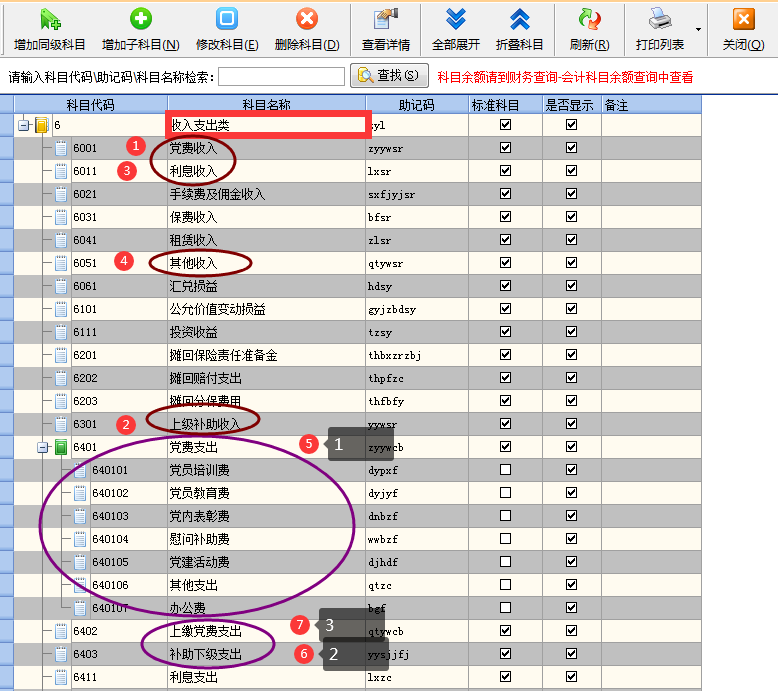This screenshot has height=691, width=778.
Task: Click the document icon of row 6001
Action: 61,148
